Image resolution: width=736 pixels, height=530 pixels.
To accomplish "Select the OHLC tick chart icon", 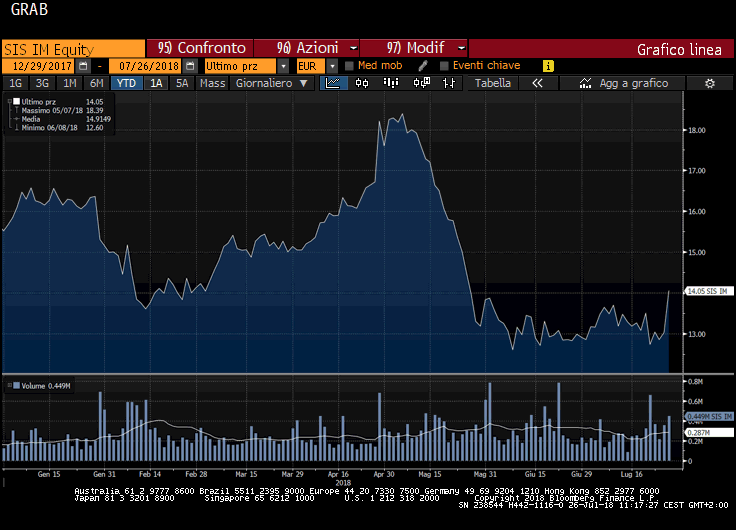I will [449, 83].
